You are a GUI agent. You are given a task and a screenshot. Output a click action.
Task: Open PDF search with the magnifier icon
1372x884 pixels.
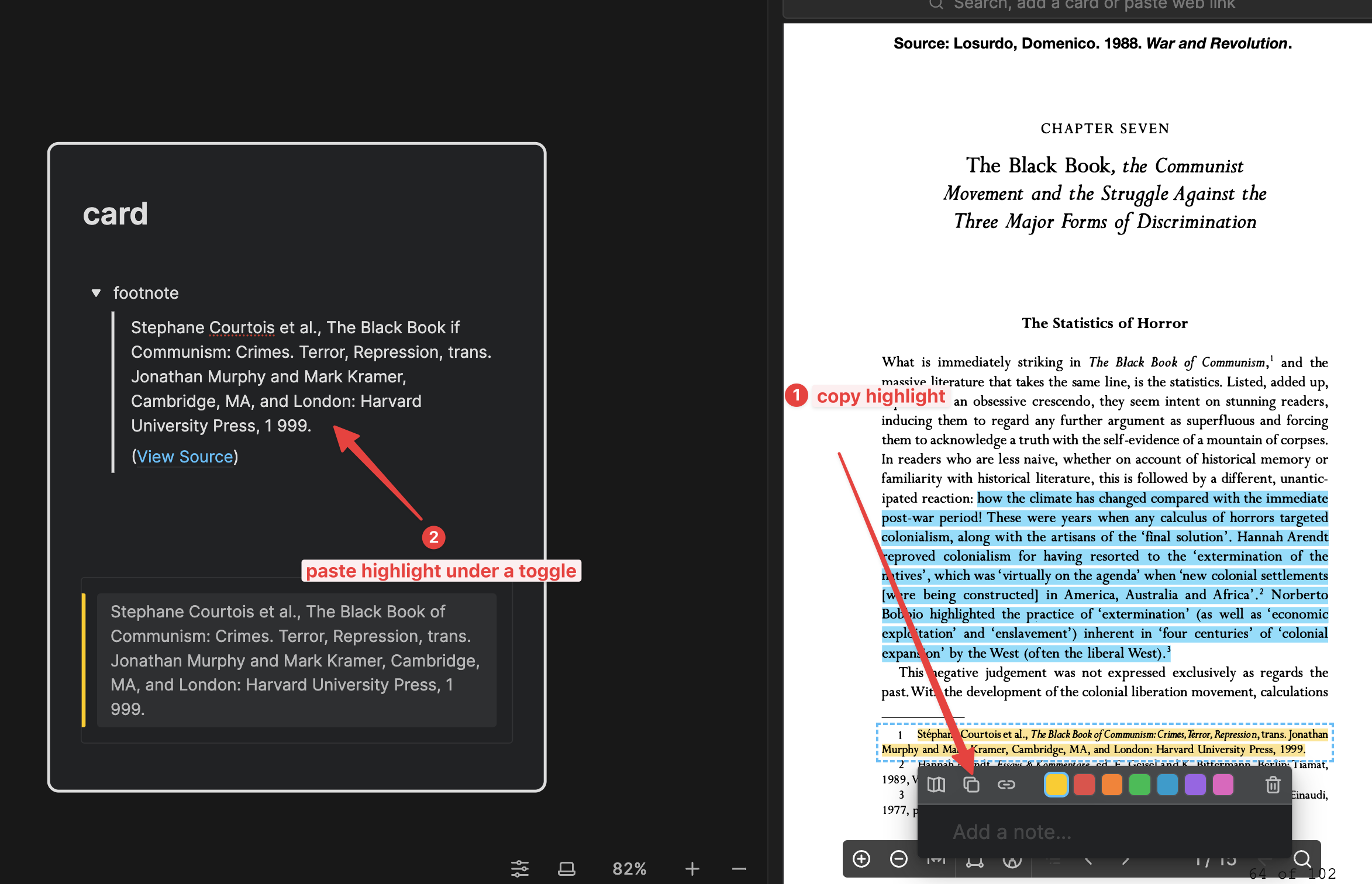coord(1302,859)
